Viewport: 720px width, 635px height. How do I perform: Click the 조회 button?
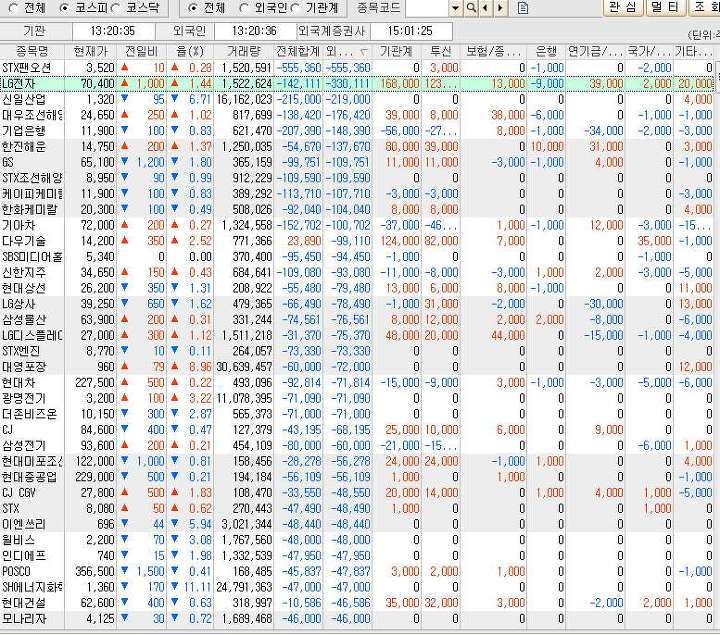coord(705,7)
